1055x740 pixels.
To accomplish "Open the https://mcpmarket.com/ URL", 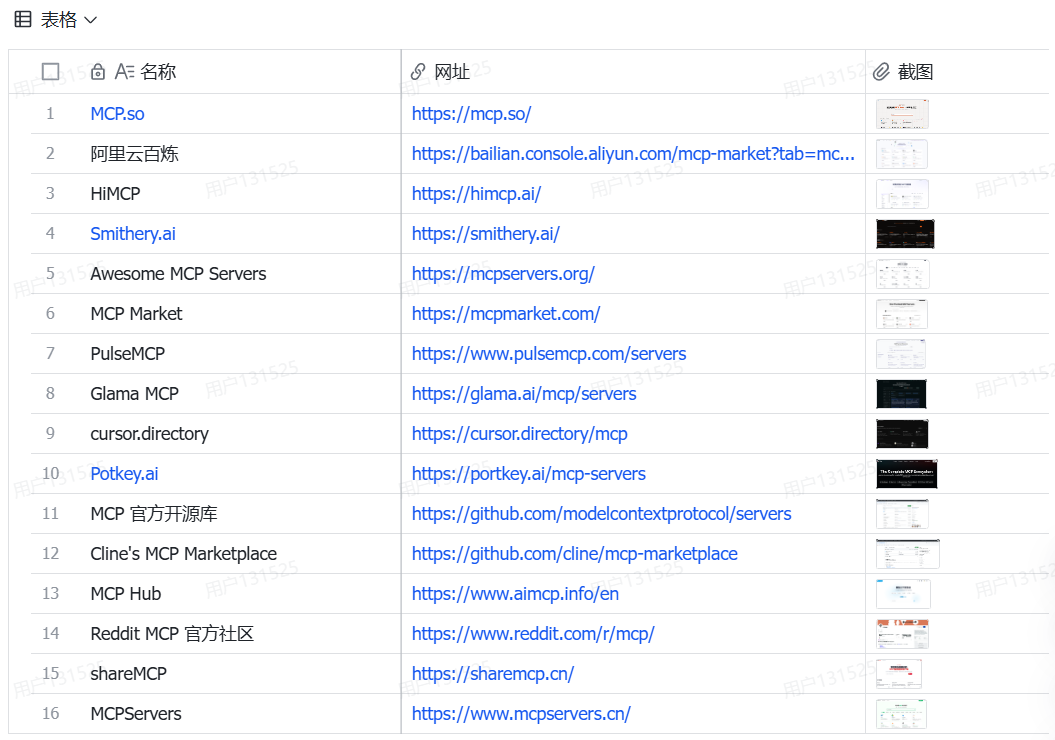I will coord(505,313).
